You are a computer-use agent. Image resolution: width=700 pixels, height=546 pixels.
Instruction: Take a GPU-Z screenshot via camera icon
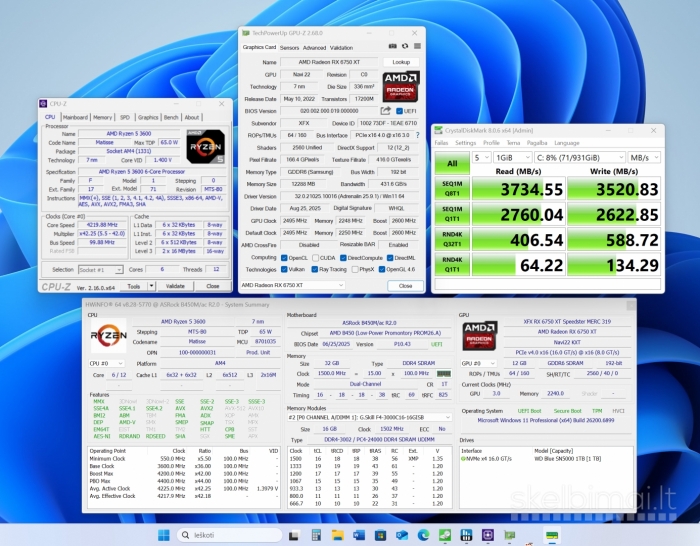(x=392, y=46)
